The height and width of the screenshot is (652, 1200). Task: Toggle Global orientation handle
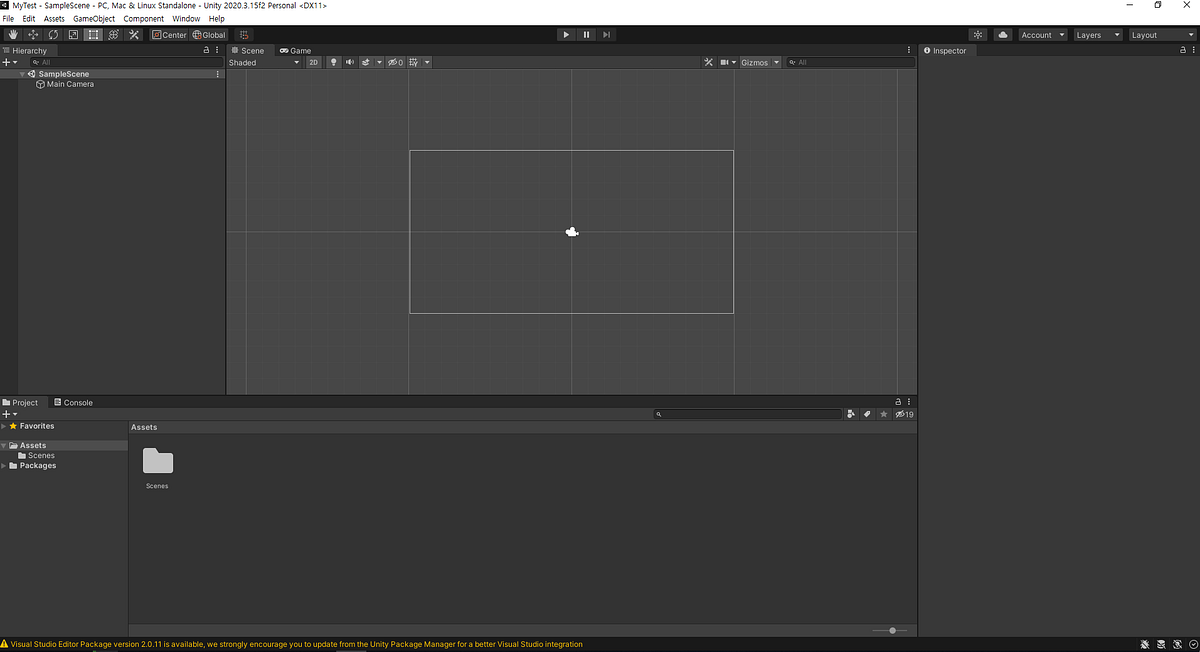pyautogui.click(x=209, y=34)
